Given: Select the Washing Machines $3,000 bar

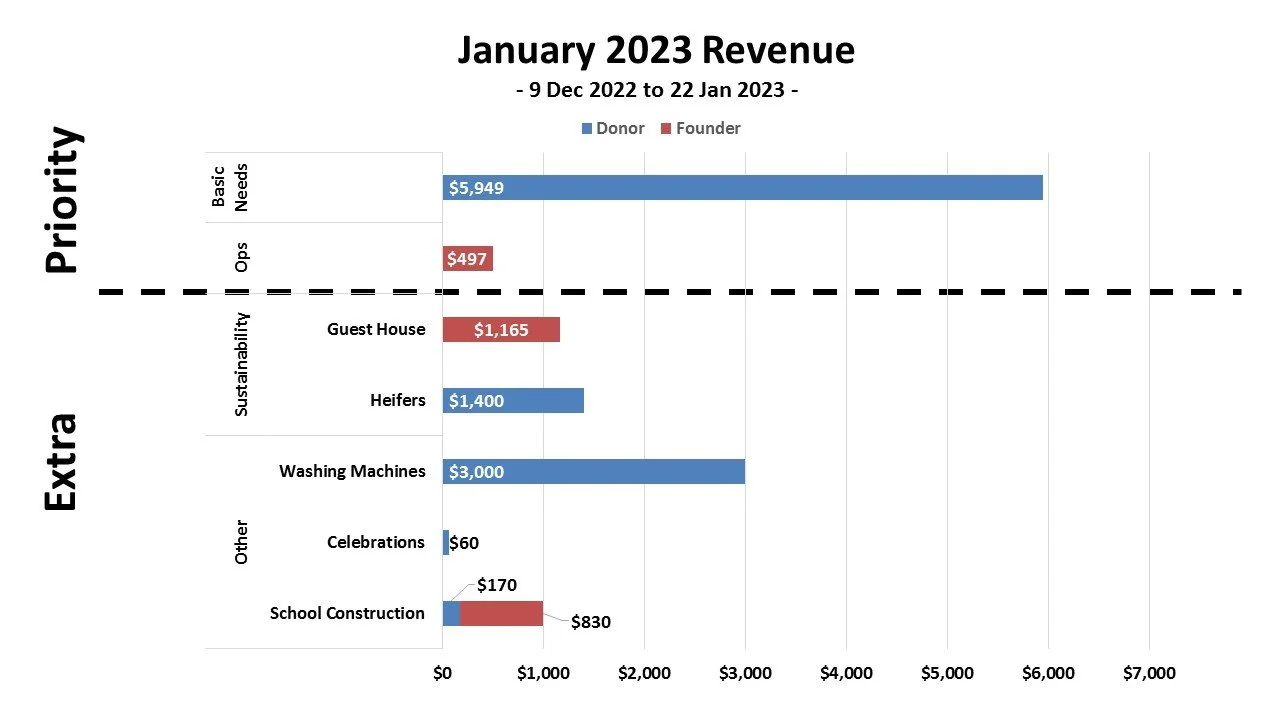Looking at the screenshot, I should click(x=594, y=471).
